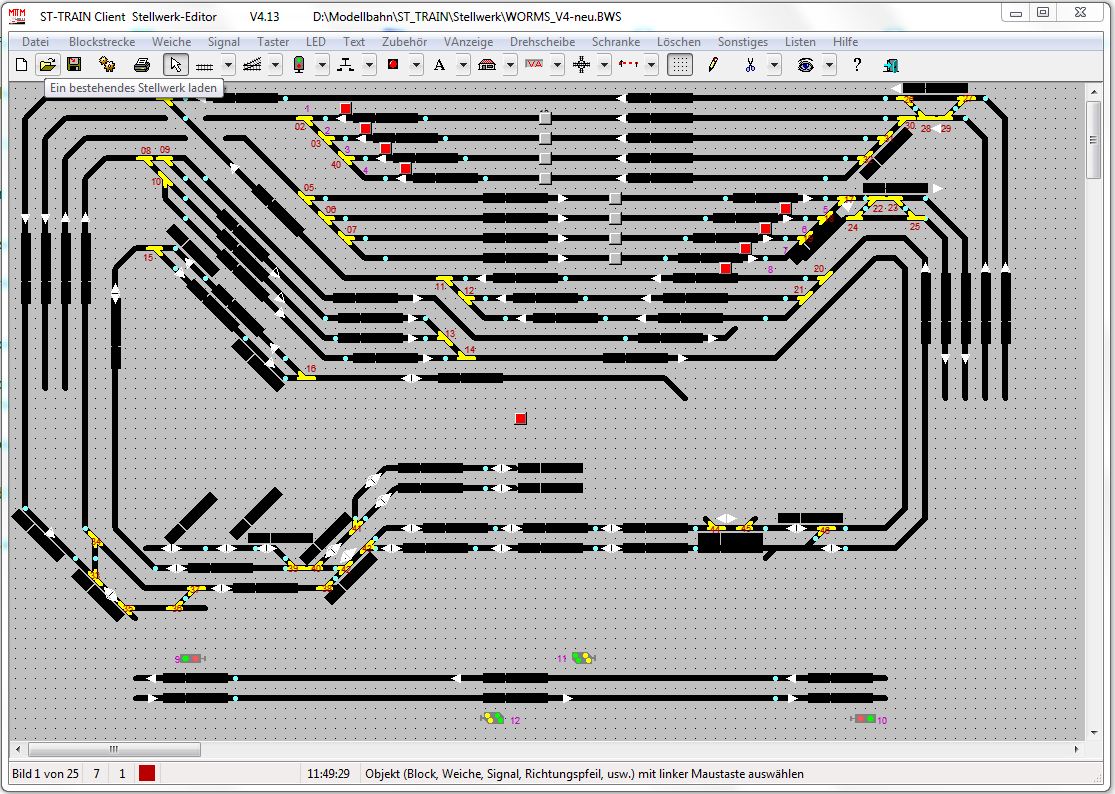The width and height of the screenshot is (1115, 794).
Task: Click the exit door icon in toolbar
Action: point(890,65)
